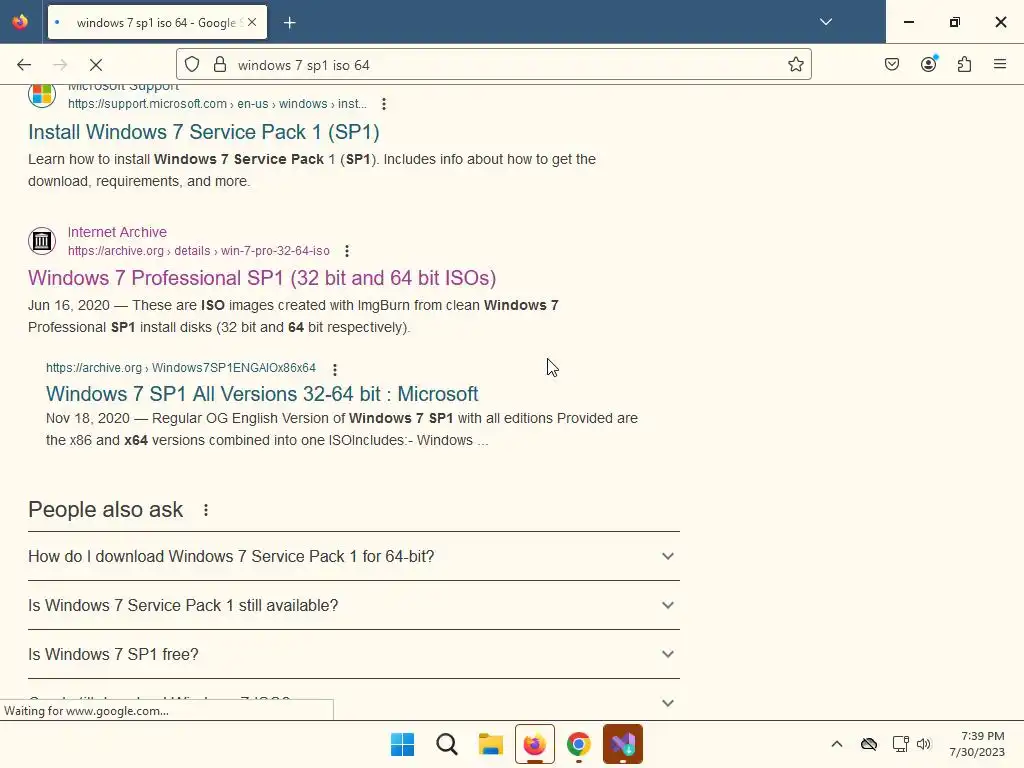The width and height of the screenshot is (1024, 768).
Task: Click the archive.org win-7-pro-32-64-iso URL
Action: 199,251
